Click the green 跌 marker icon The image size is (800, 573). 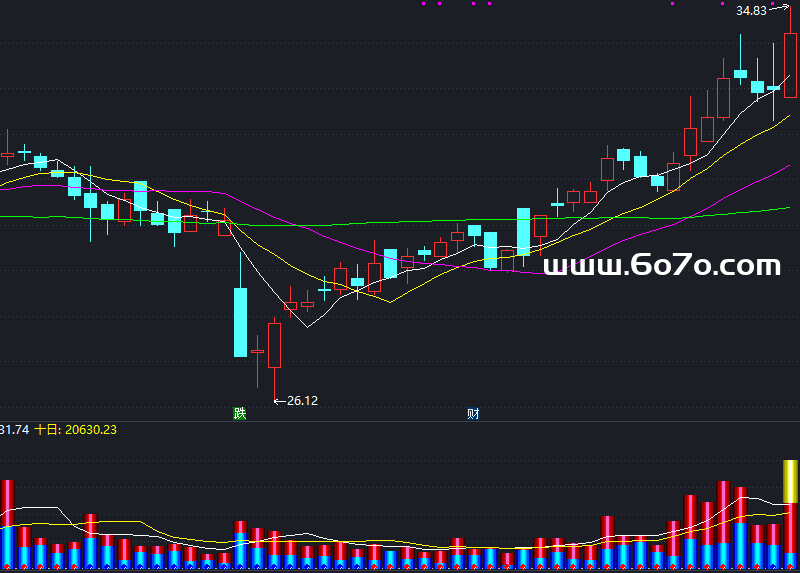click(239, 413)
